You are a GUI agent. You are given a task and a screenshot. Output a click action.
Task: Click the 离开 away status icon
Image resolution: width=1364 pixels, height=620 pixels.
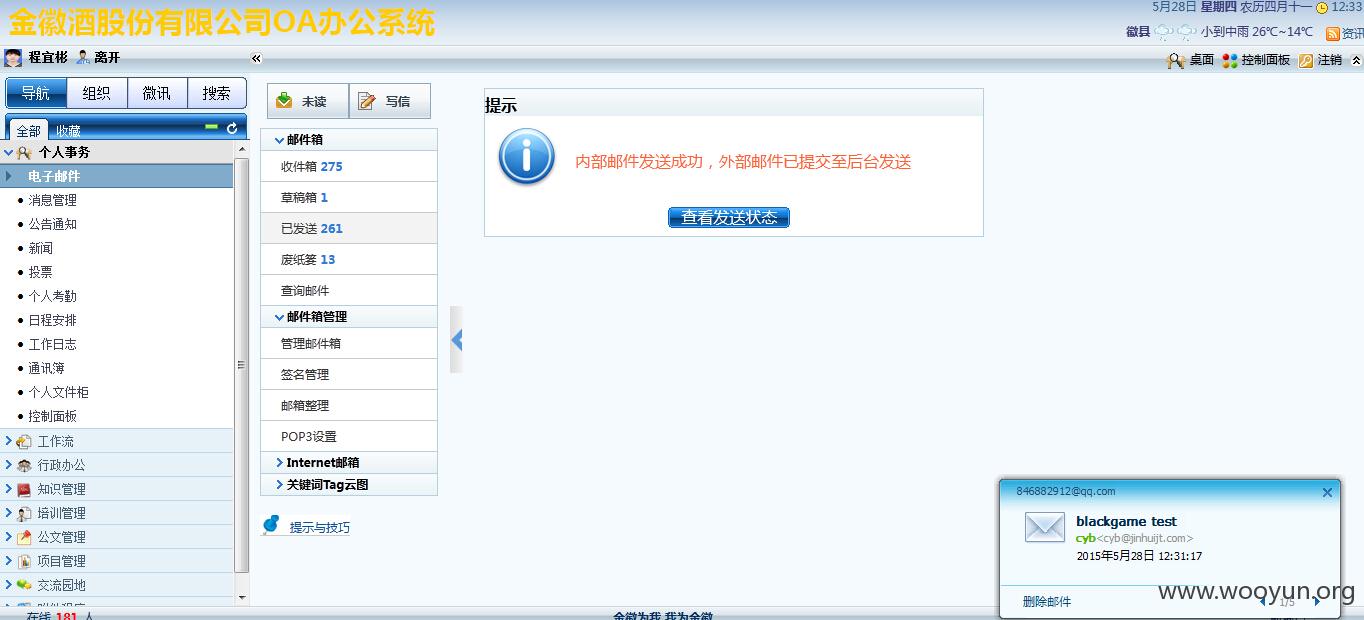83,58
